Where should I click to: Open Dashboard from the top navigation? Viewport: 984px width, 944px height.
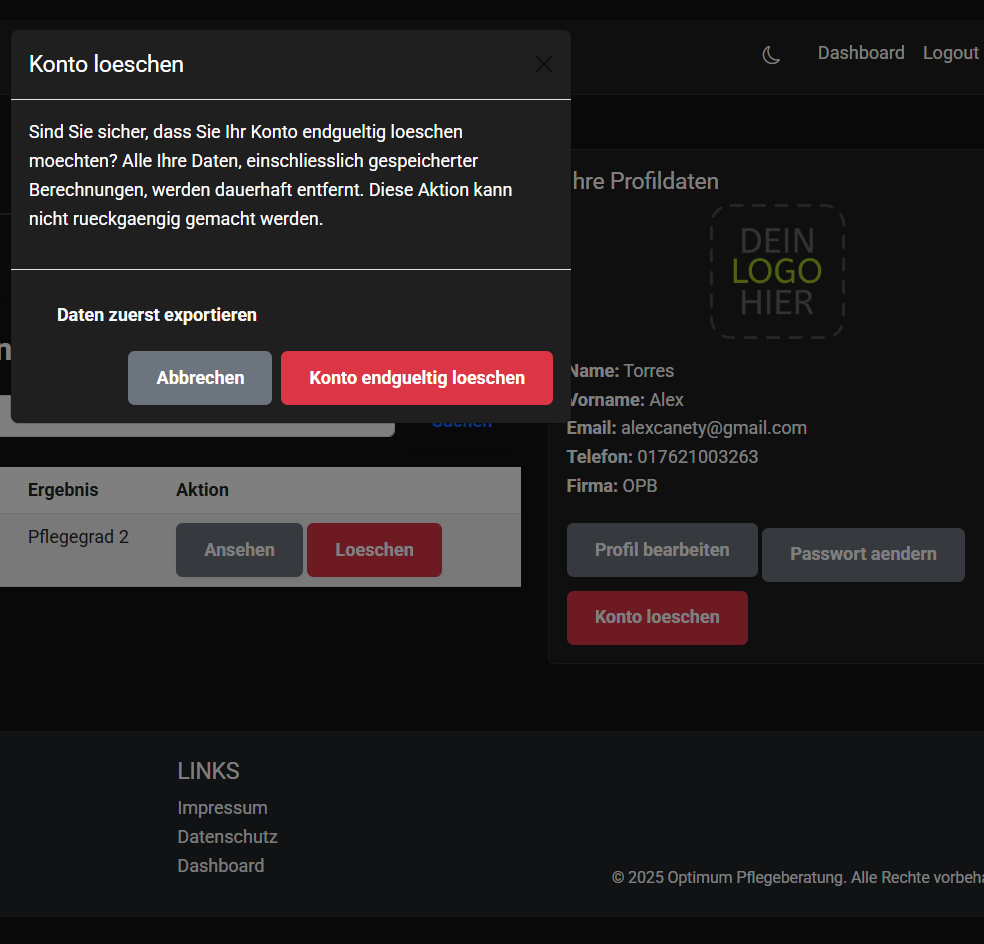(x=860, y=53)
